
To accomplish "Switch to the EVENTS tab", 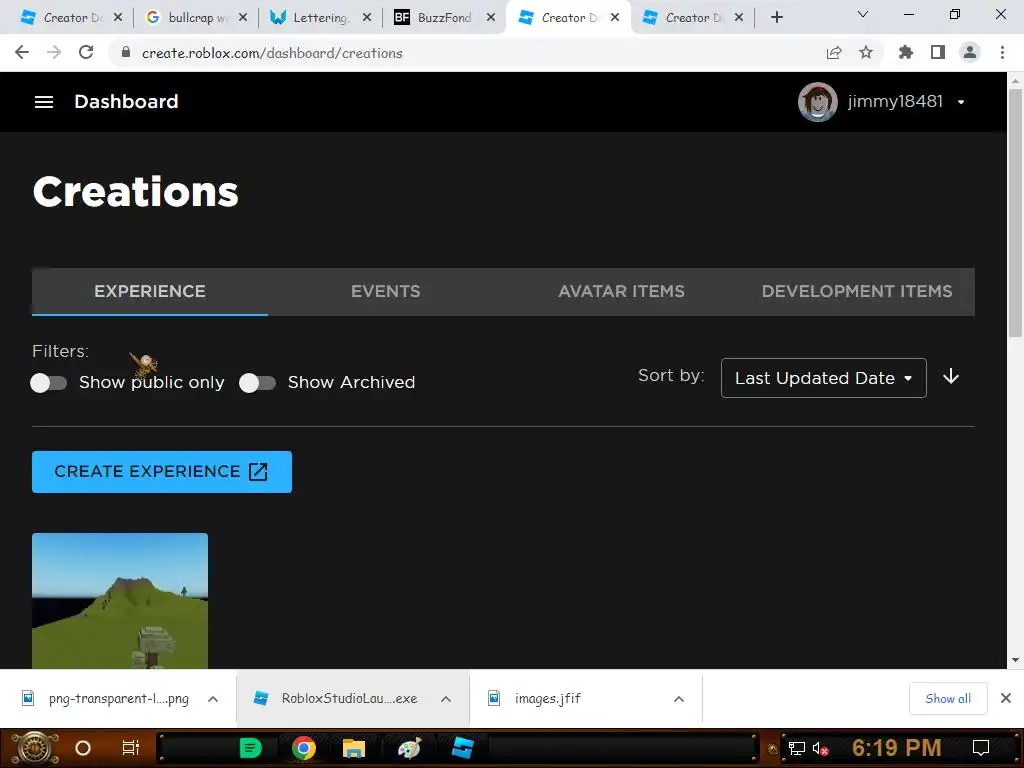I will pyautogui.click(x=385, y=291).
